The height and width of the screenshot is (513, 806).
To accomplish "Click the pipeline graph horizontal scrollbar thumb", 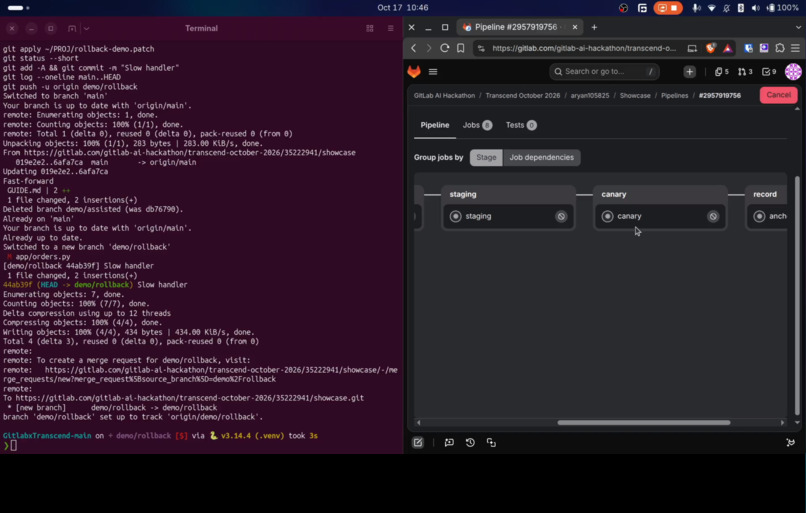I will [x=644, y=423].
